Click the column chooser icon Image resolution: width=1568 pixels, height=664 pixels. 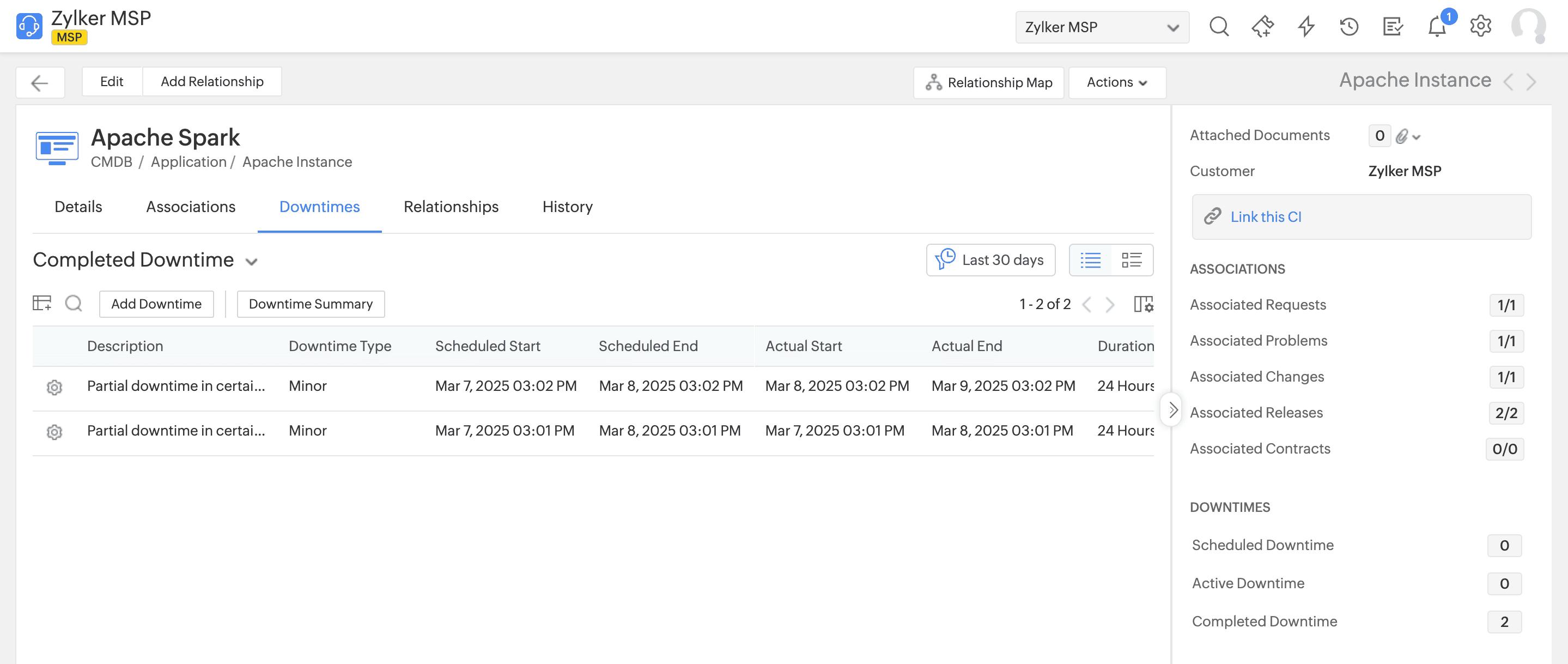coord(1143,304)
